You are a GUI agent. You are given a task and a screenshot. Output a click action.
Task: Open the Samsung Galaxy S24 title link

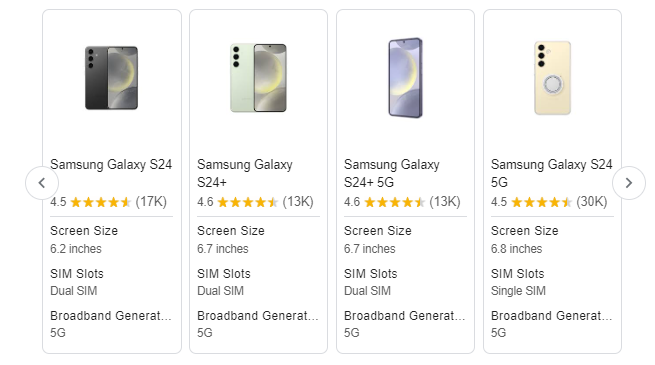(111, 165)
